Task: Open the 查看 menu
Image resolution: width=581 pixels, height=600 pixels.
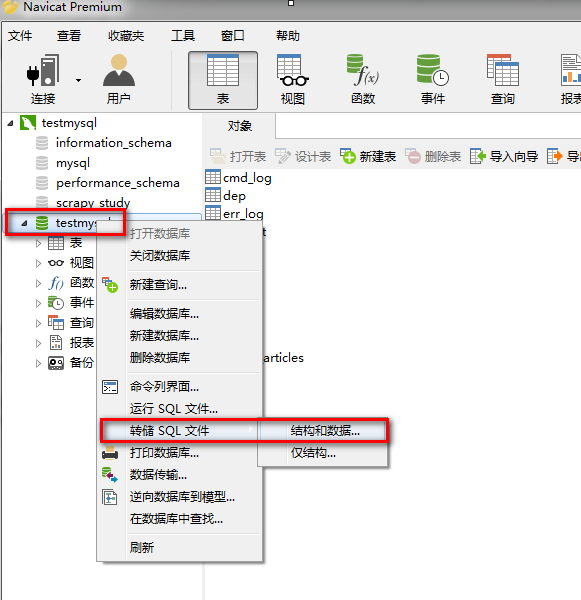Action: 69,36
